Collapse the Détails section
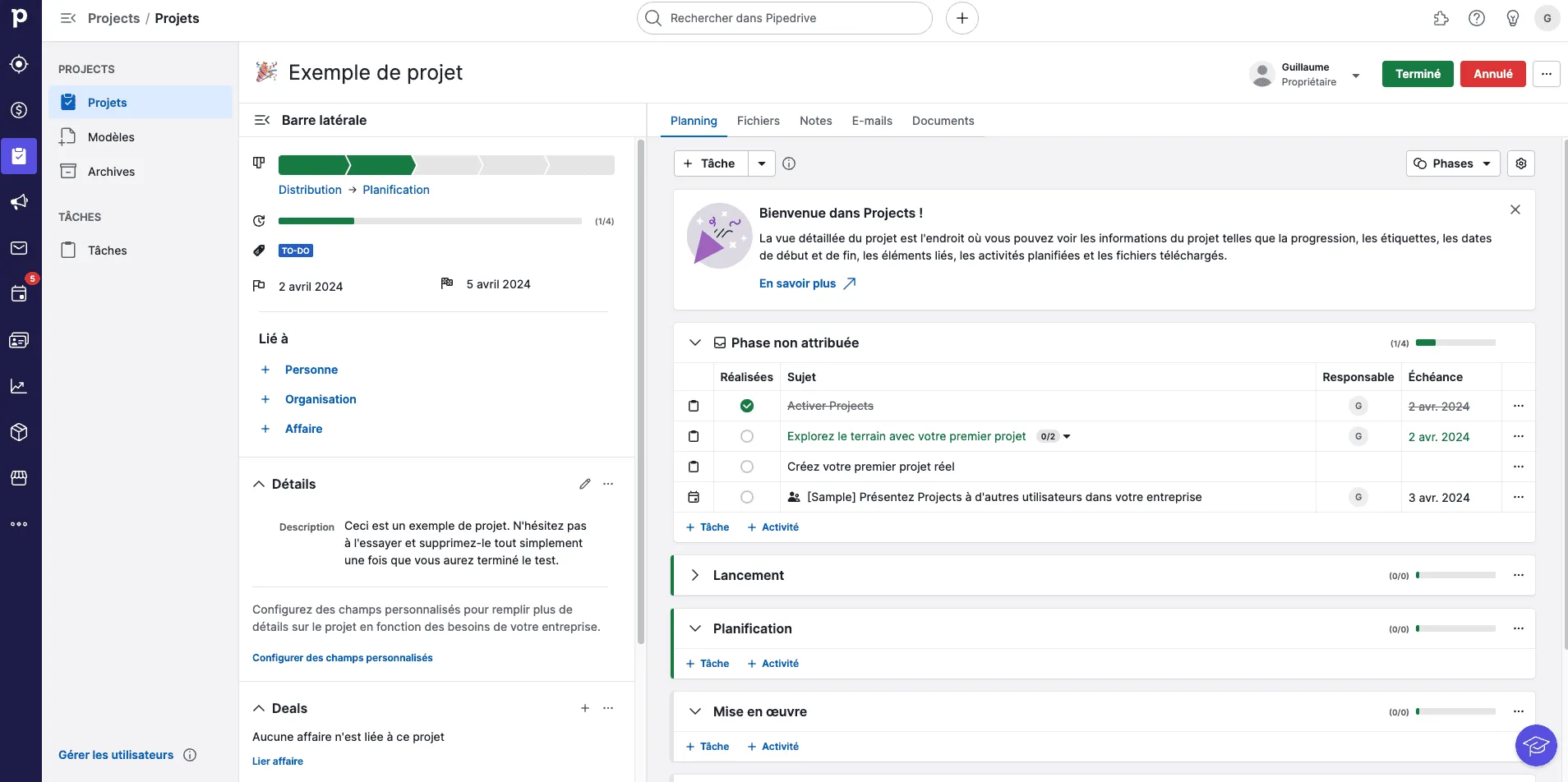The image size is (1568, 782). click(259, 484)
